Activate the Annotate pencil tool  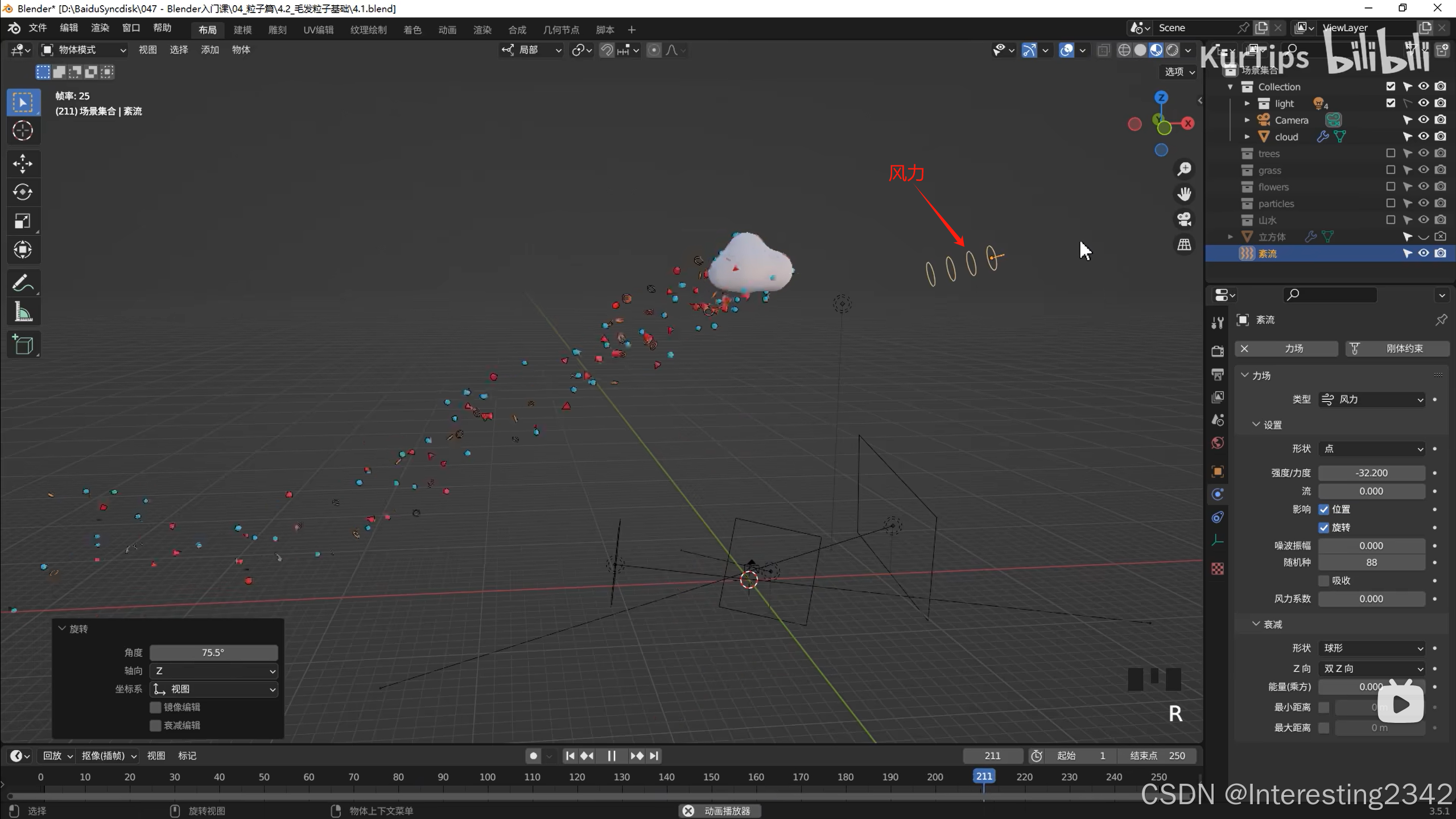point(23,283)
